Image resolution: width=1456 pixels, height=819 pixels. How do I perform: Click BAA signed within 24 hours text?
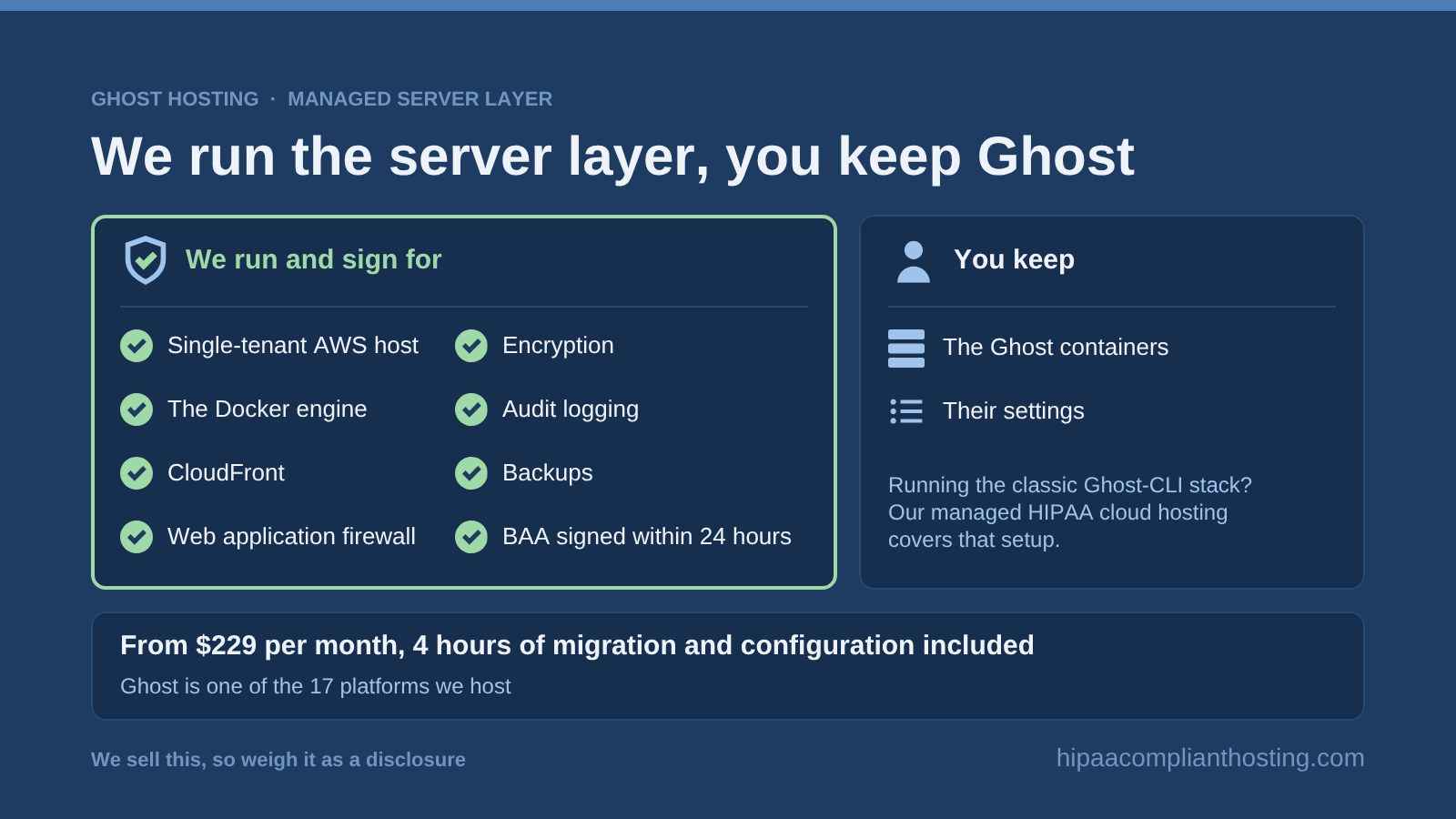(647, 537)
